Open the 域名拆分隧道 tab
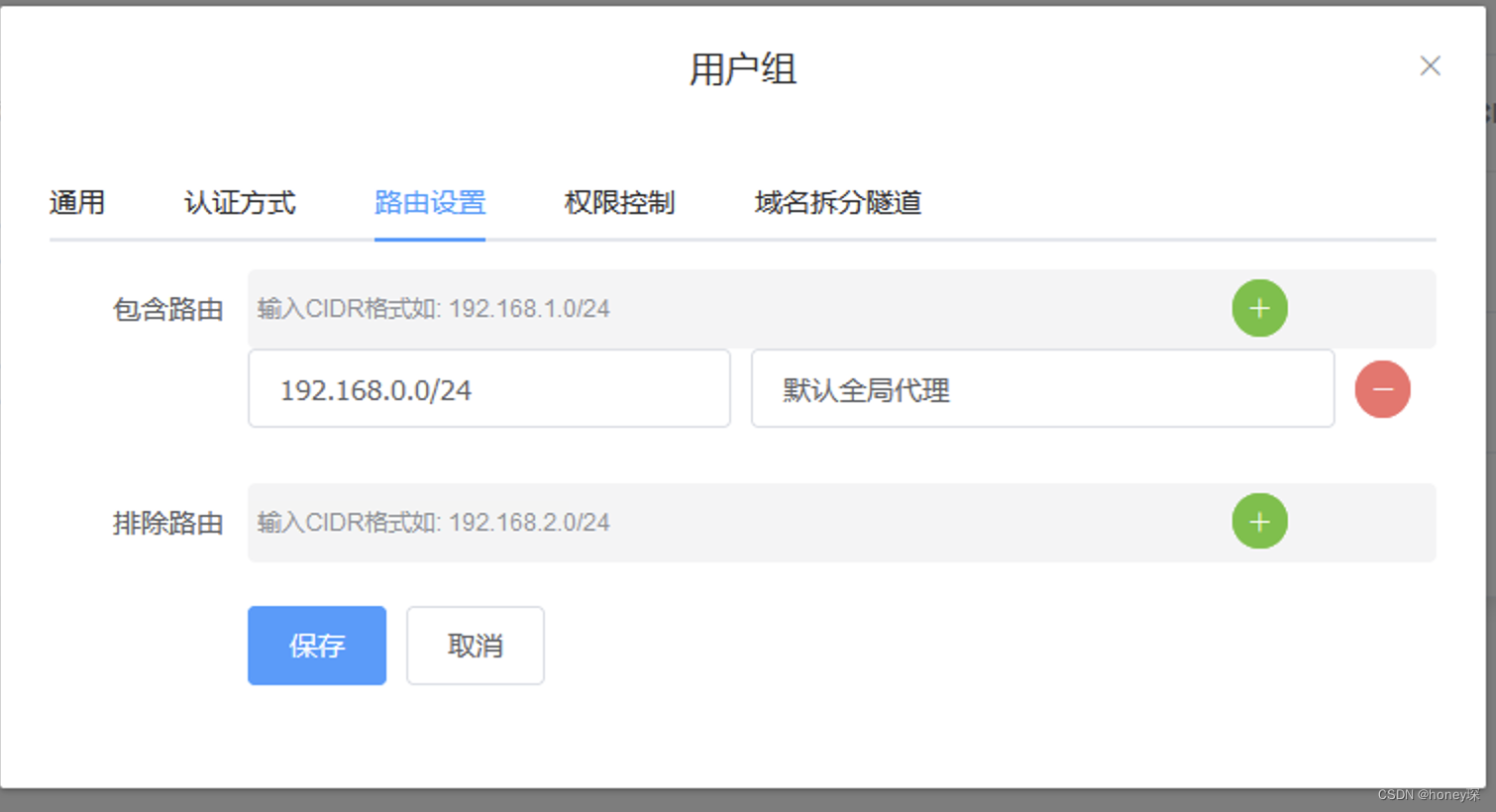The height and width of the screenshot is (812, 1496). pos(838,203)
